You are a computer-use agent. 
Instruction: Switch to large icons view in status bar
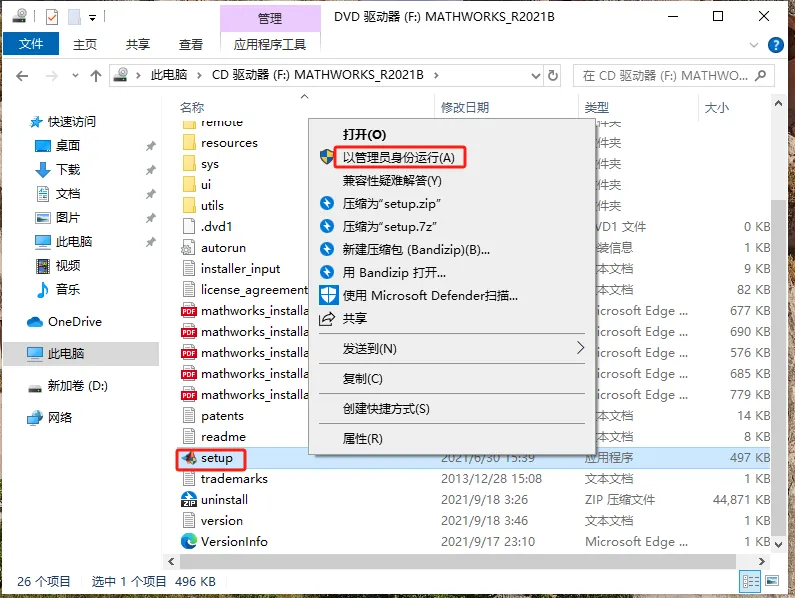[x=772, y=581]
